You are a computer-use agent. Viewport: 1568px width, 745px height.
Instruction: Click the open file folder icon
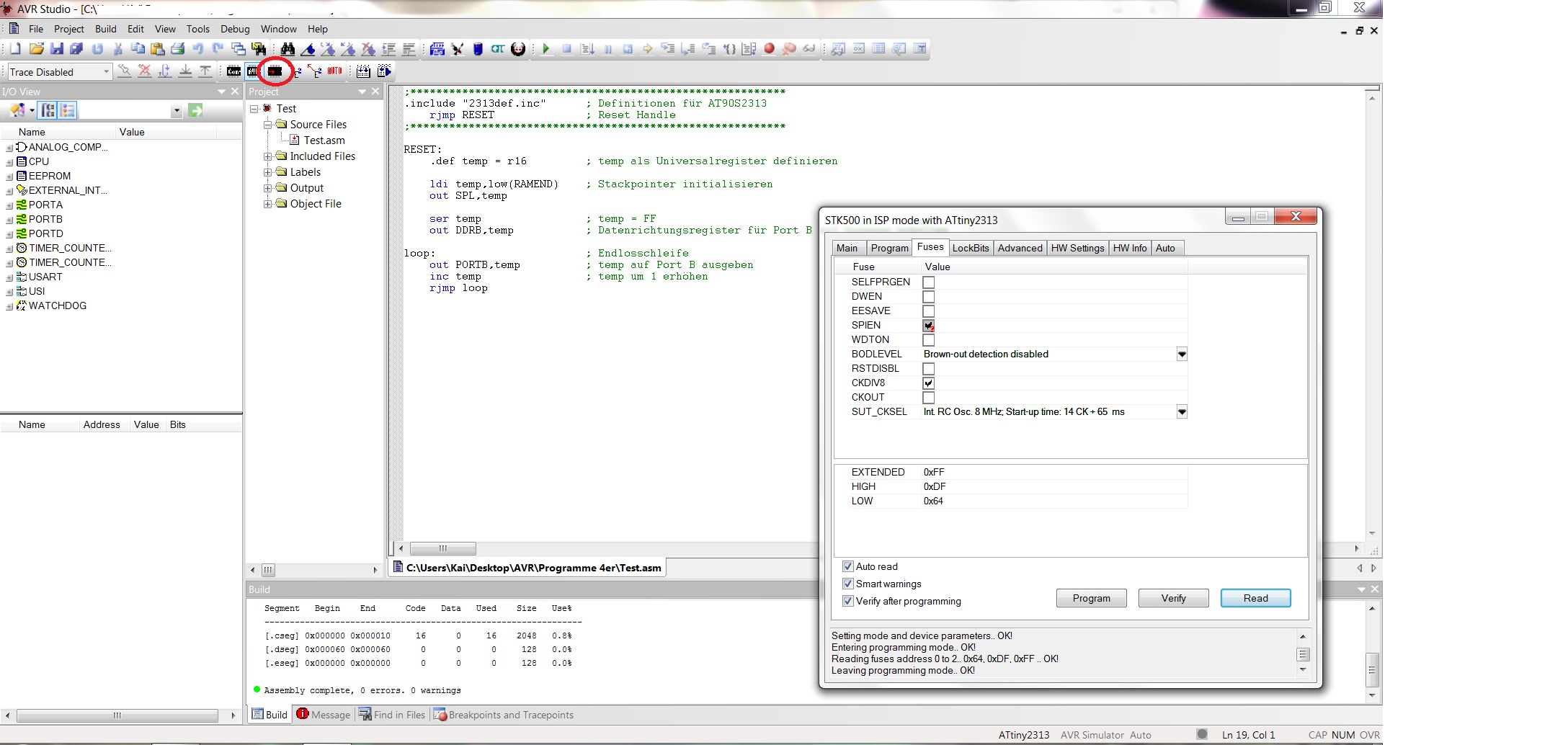tap(36, 48)
